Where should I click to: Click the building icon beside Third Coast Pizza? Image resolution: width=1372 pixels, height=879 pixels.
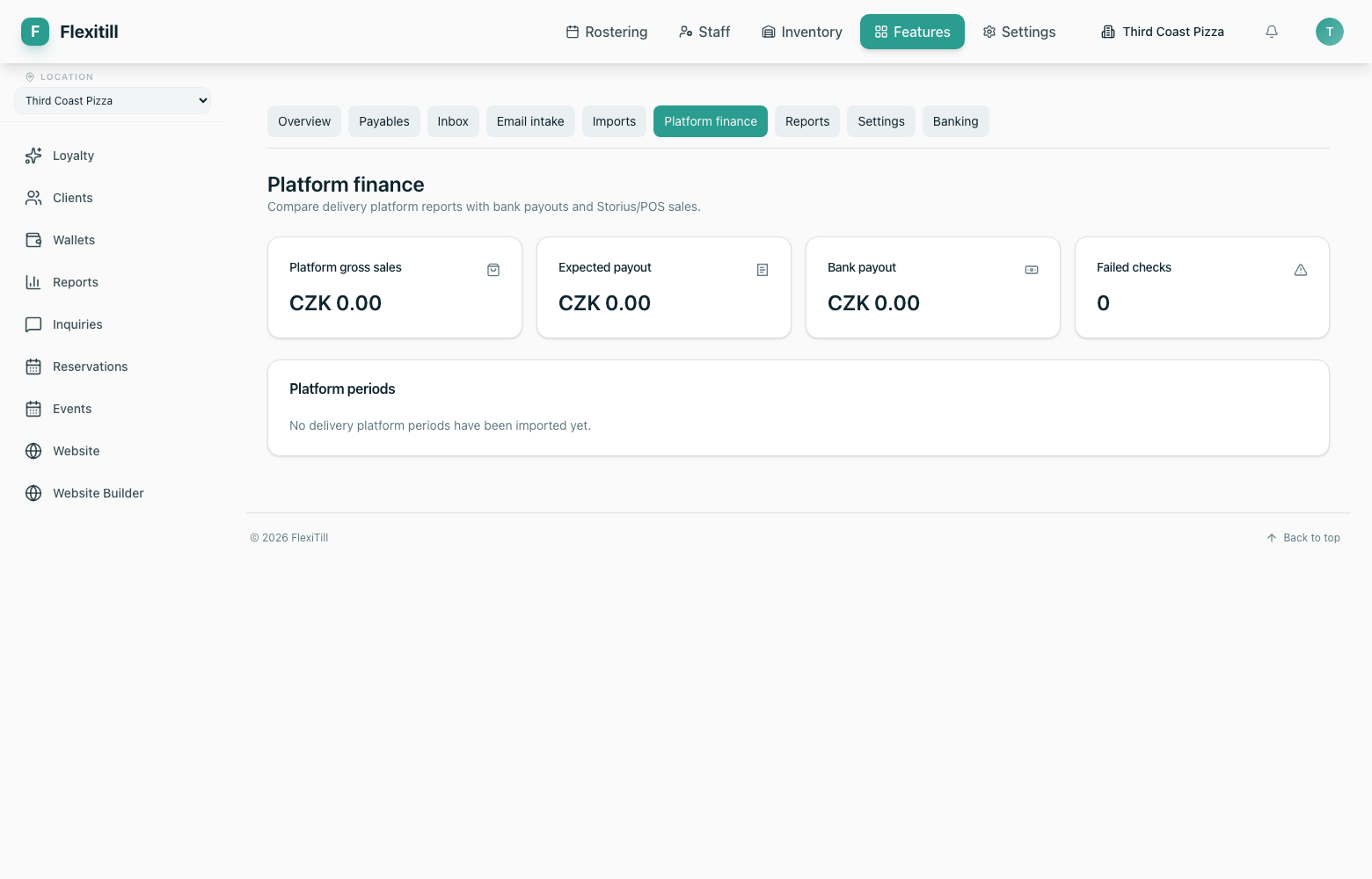pos(1108,32)
